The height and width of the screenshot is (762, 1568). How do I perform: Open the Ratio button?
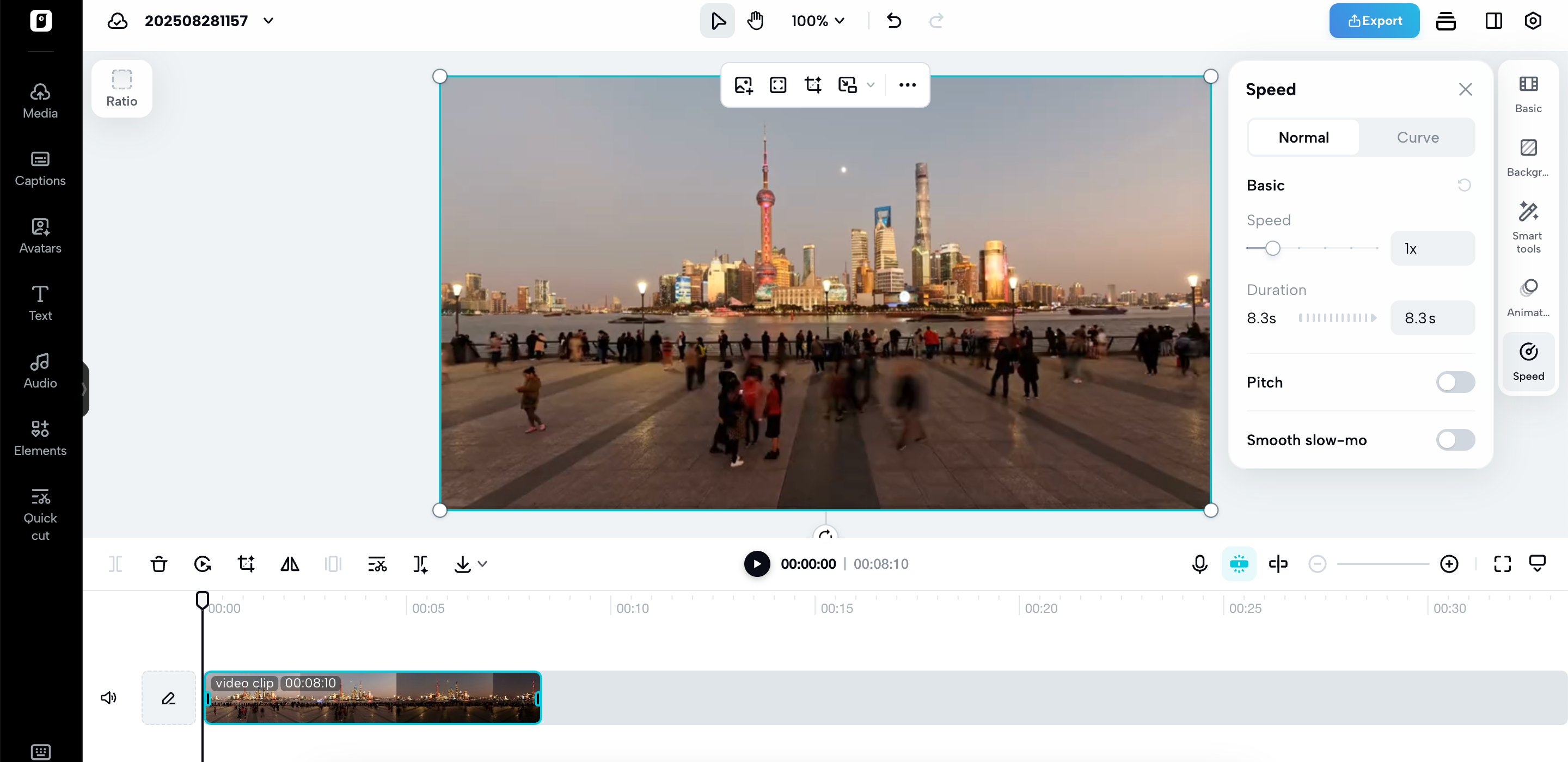(122, 89)
